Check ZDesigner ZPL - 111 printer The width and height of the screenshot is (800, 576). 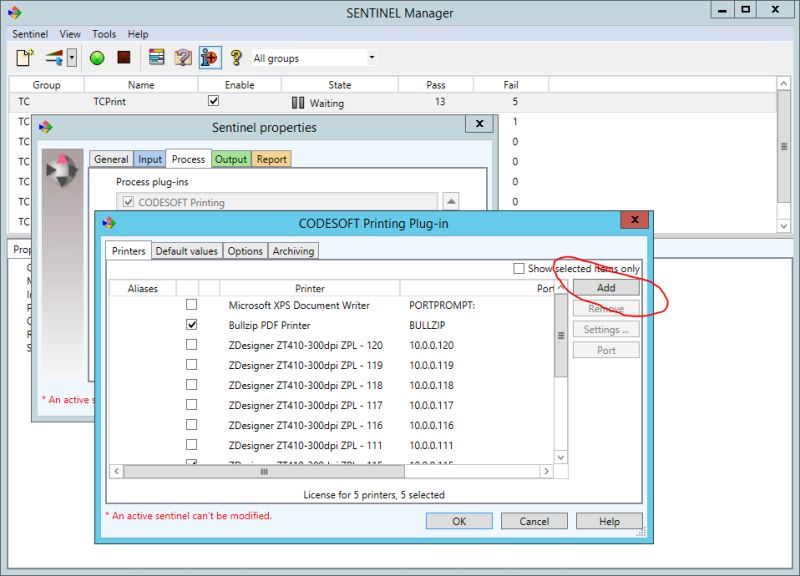click(191, 445)
